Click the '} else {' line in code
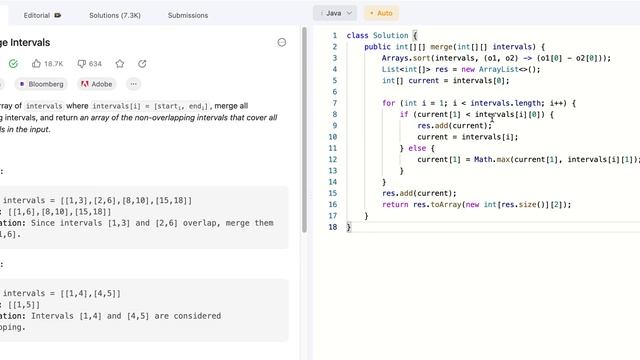 coord(417,148)
